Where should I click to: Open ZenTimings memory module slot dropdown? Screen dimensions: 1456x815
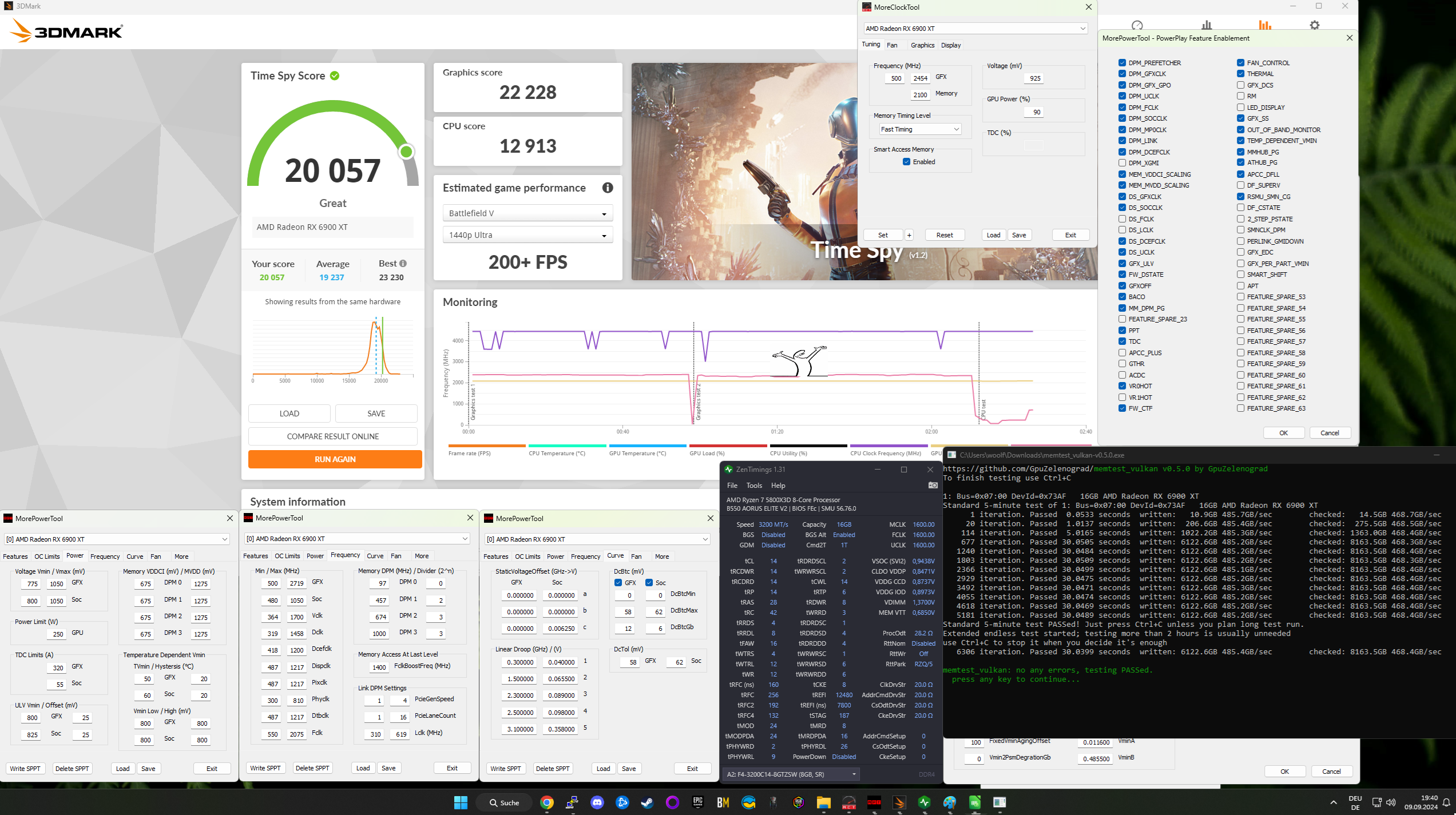pyautogui.click(x=791, y=774)
